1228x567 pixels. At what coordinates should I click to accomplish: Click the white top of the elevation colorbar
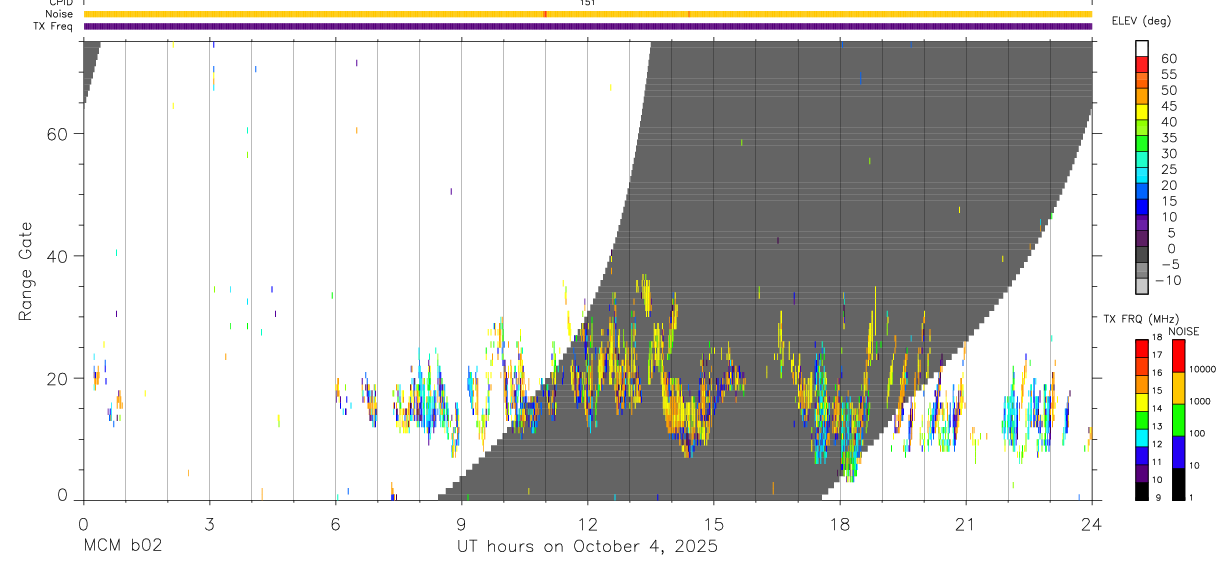1141,48
